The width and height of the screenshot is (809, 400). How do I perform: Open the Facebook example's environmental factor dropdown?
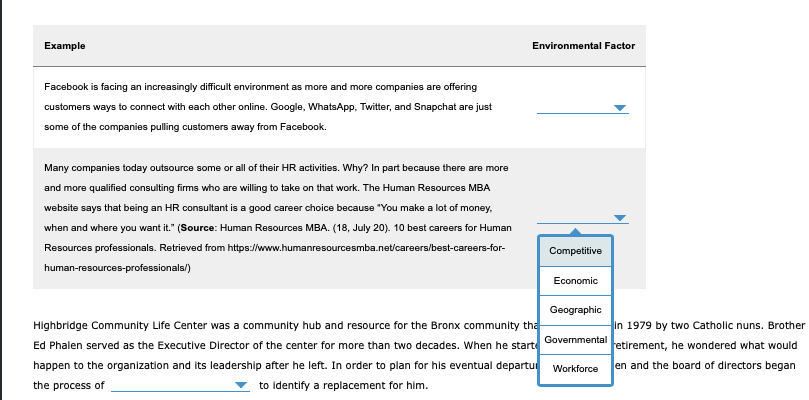point(583,107)
